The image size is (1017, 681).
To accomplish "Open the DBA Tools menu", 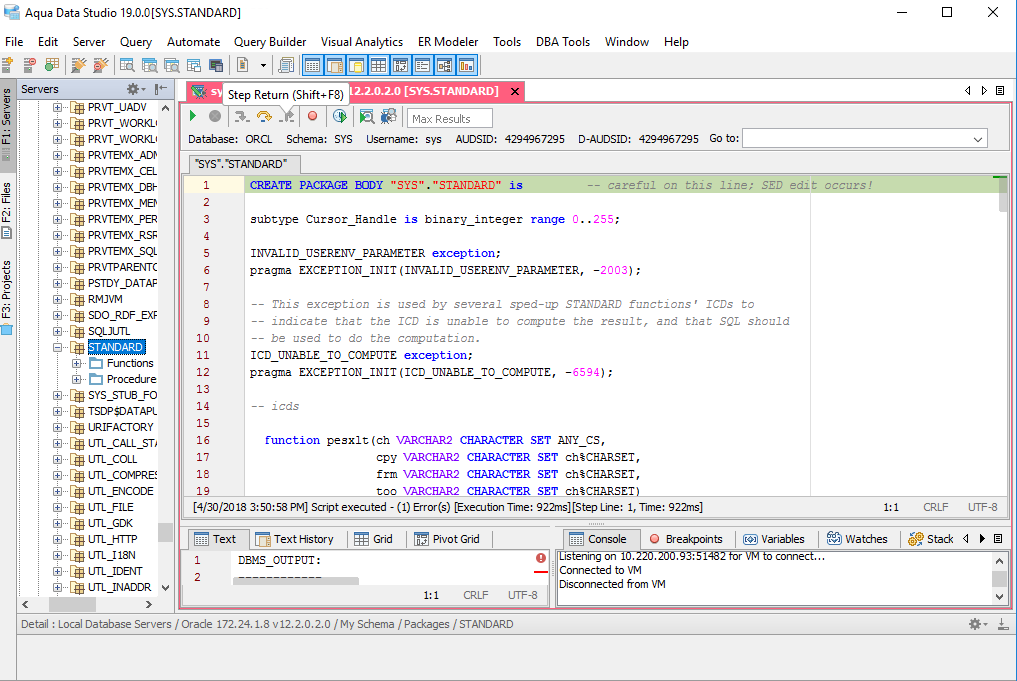I will coord(562,42).
